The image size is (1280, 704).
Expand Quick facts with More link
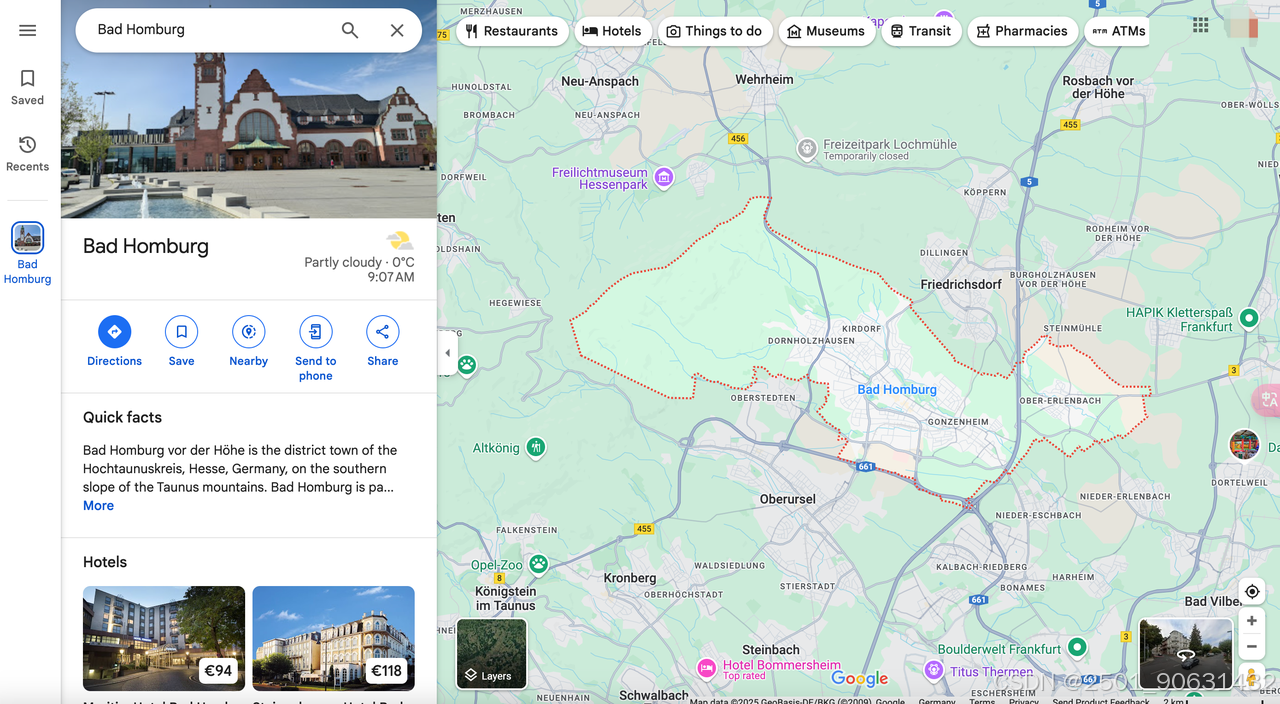coord(98,506)
